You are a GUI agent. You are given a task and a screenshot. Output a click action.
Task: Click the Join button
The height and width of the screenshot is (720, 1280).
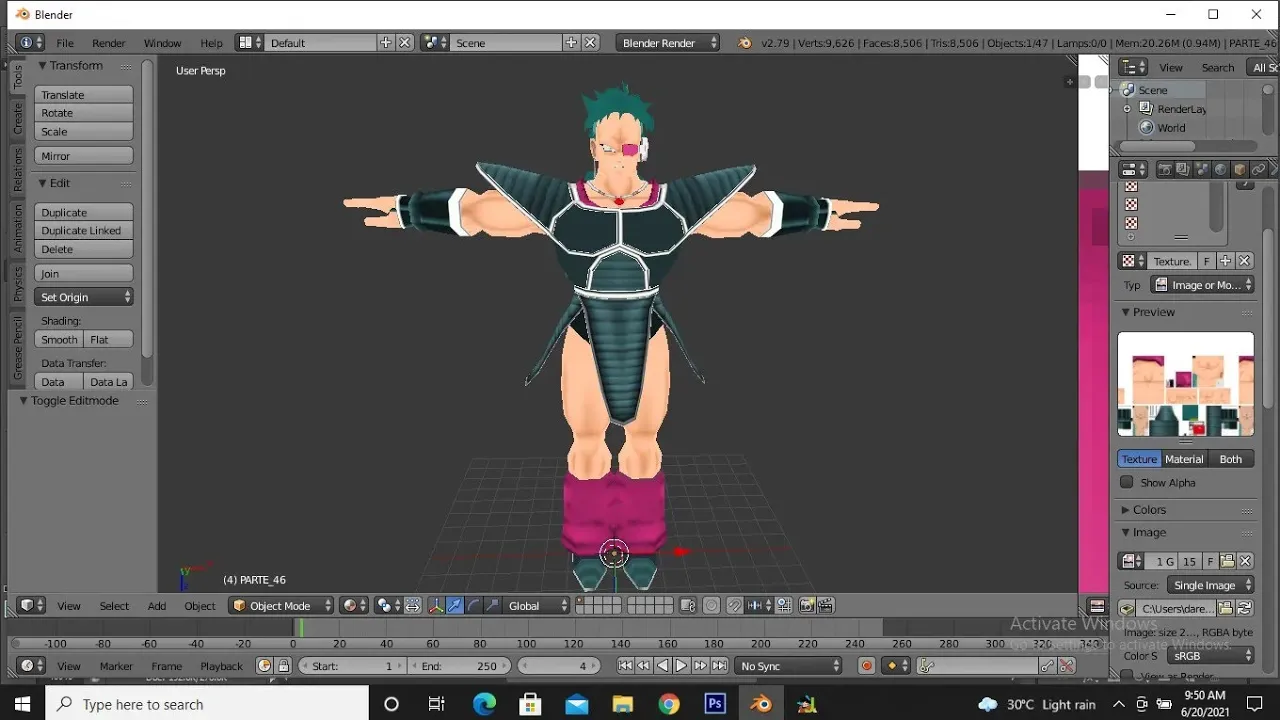[84, 273]
